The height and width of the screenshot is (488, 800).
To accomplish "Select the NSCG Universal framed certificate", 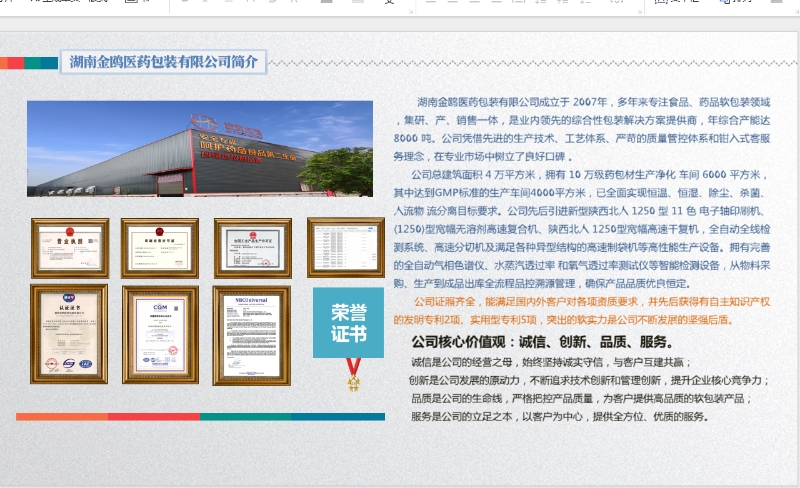I will pos(251,334).
